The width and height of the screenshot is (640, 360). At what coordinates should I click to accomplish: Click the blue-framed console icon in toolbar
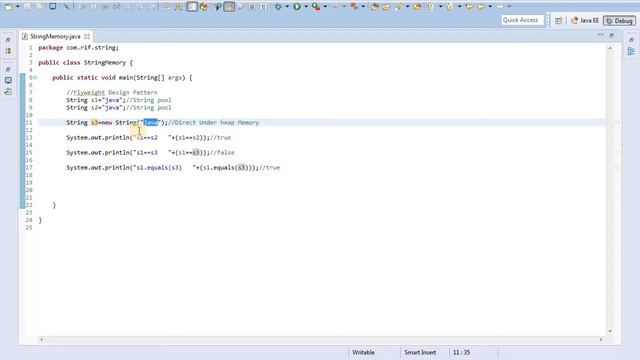(x=53, y=7)
